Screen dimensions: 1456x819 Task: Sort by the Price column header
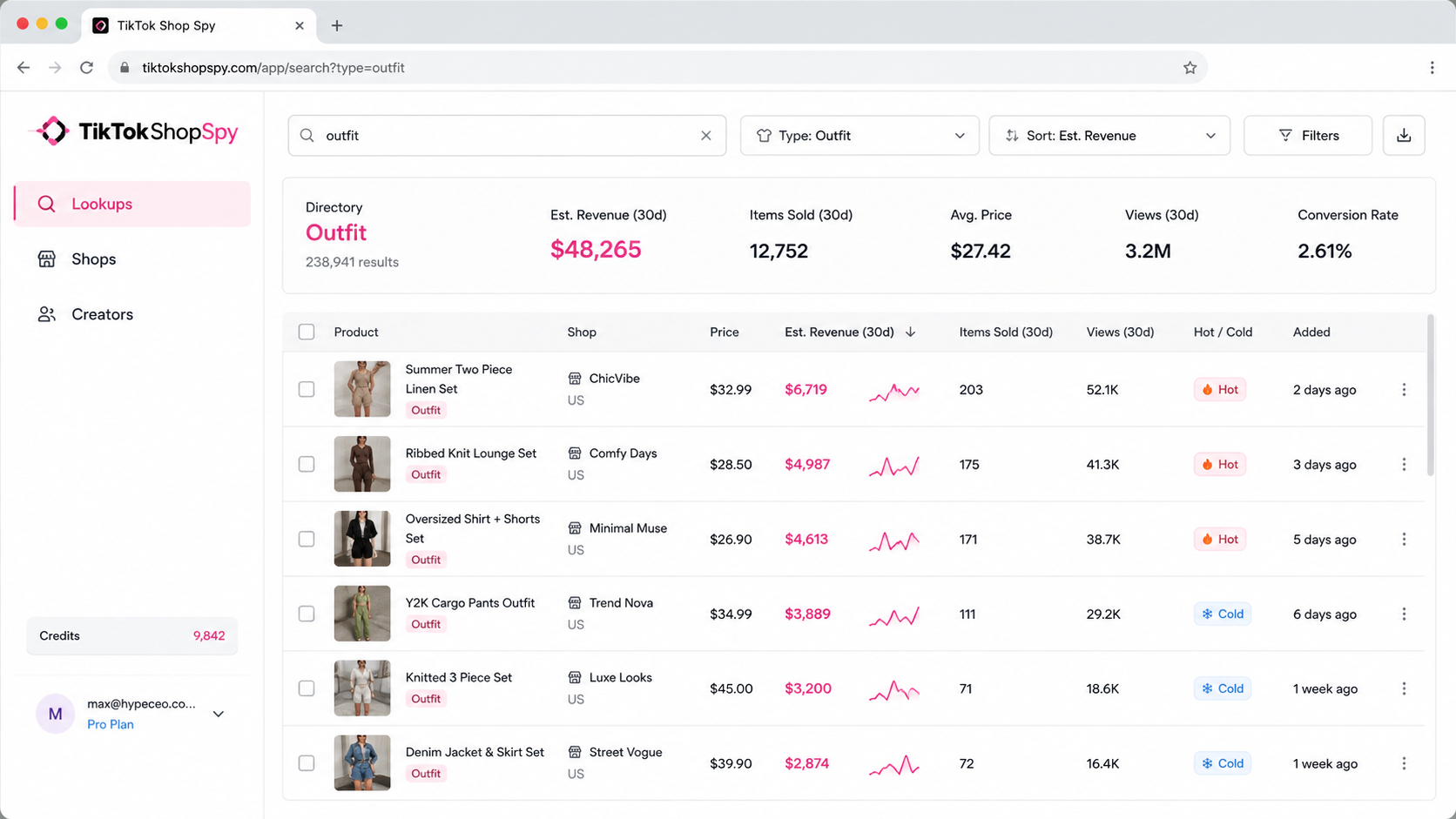(x=724, y=332)
